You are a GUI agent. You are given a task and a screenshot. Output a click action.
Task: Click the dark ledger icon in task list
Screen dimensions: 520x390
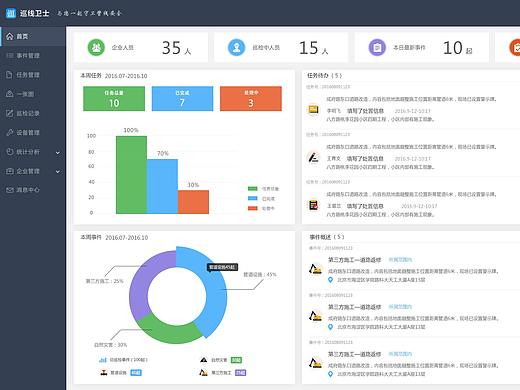(x=313, y=205)
